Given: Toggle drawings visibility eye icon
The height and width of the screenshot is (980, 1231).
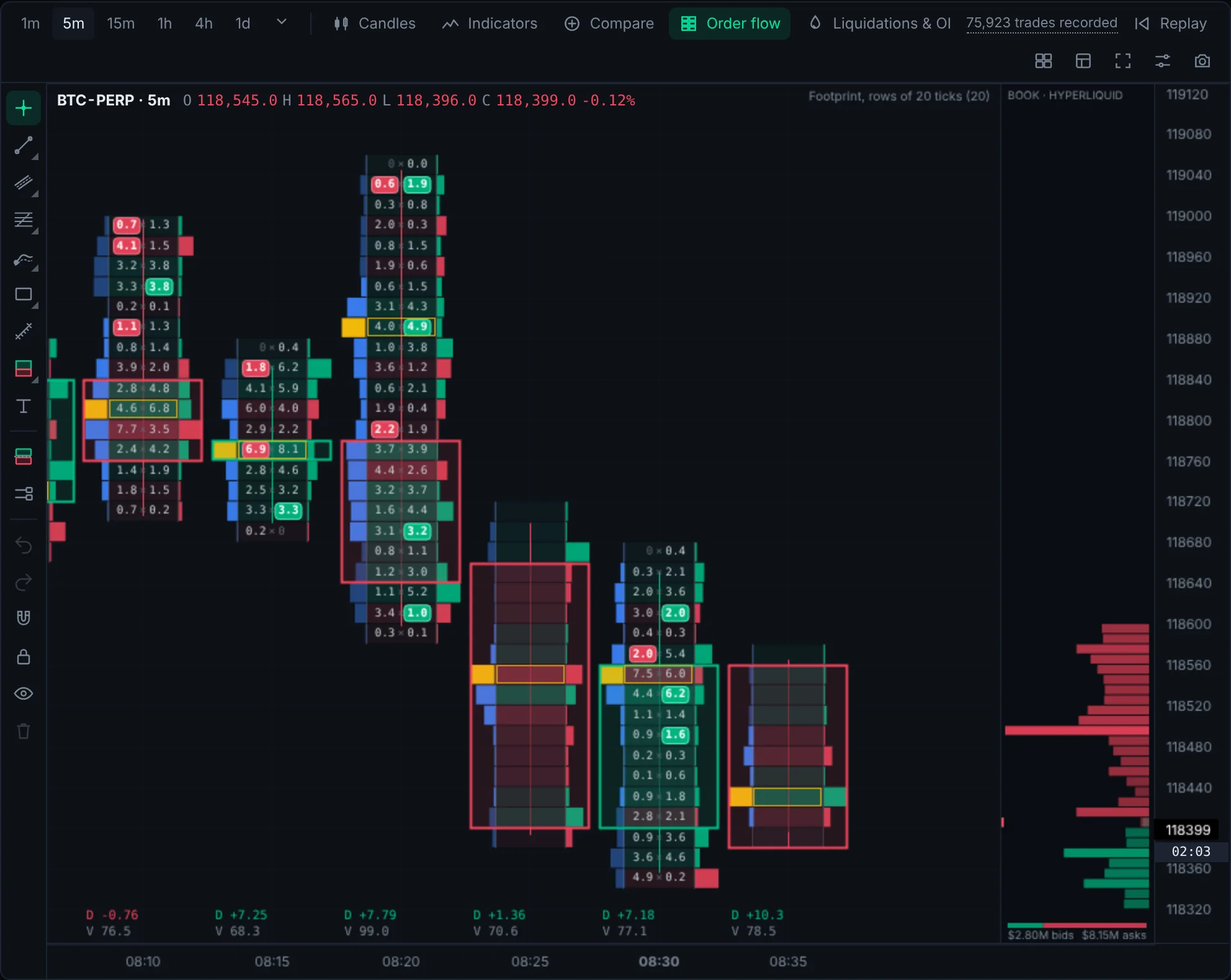Looking at the screenshot, I should click(x=24, y=694).
